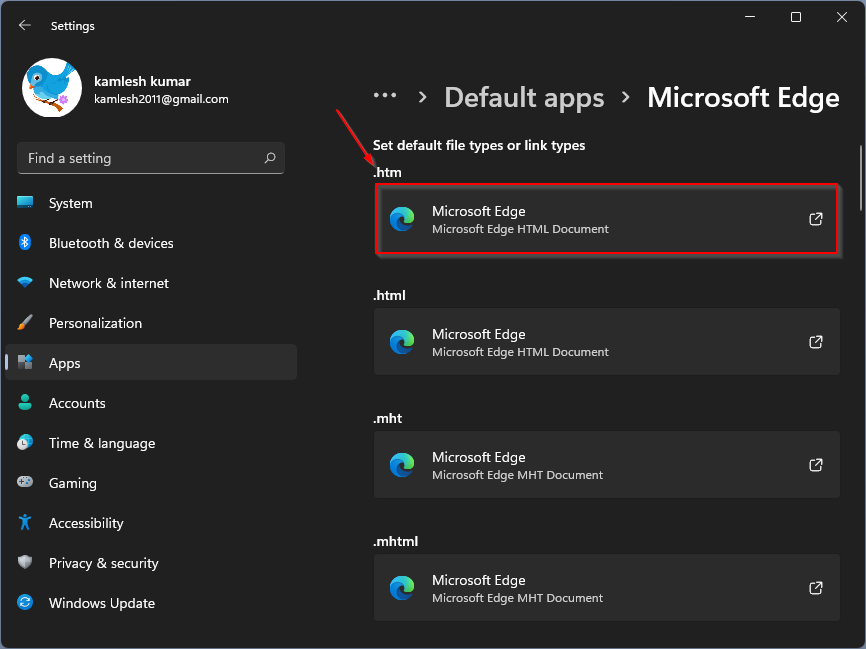The width and height of the screenshot is (866, 649).
Task: Click the Find a setting search box
Action: pyautogui.click(x=150, y=158)
